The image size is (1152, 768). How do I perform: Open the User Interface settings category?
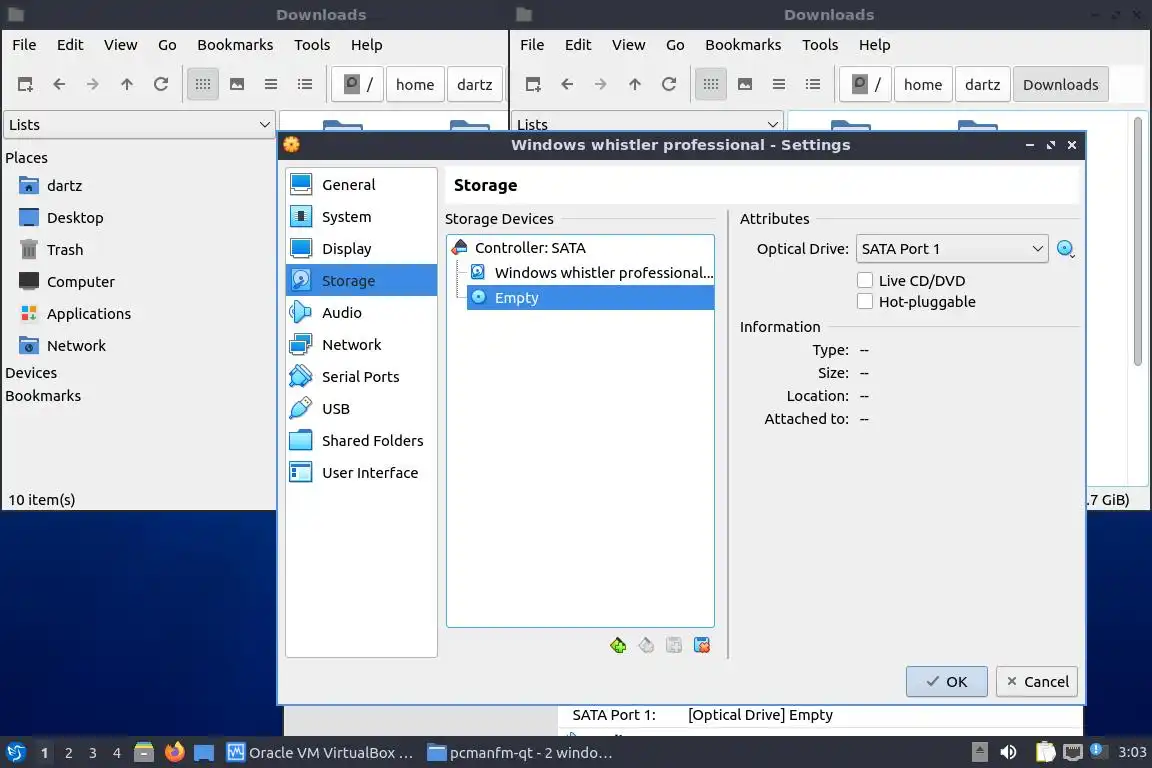click(x=361, y=473)
